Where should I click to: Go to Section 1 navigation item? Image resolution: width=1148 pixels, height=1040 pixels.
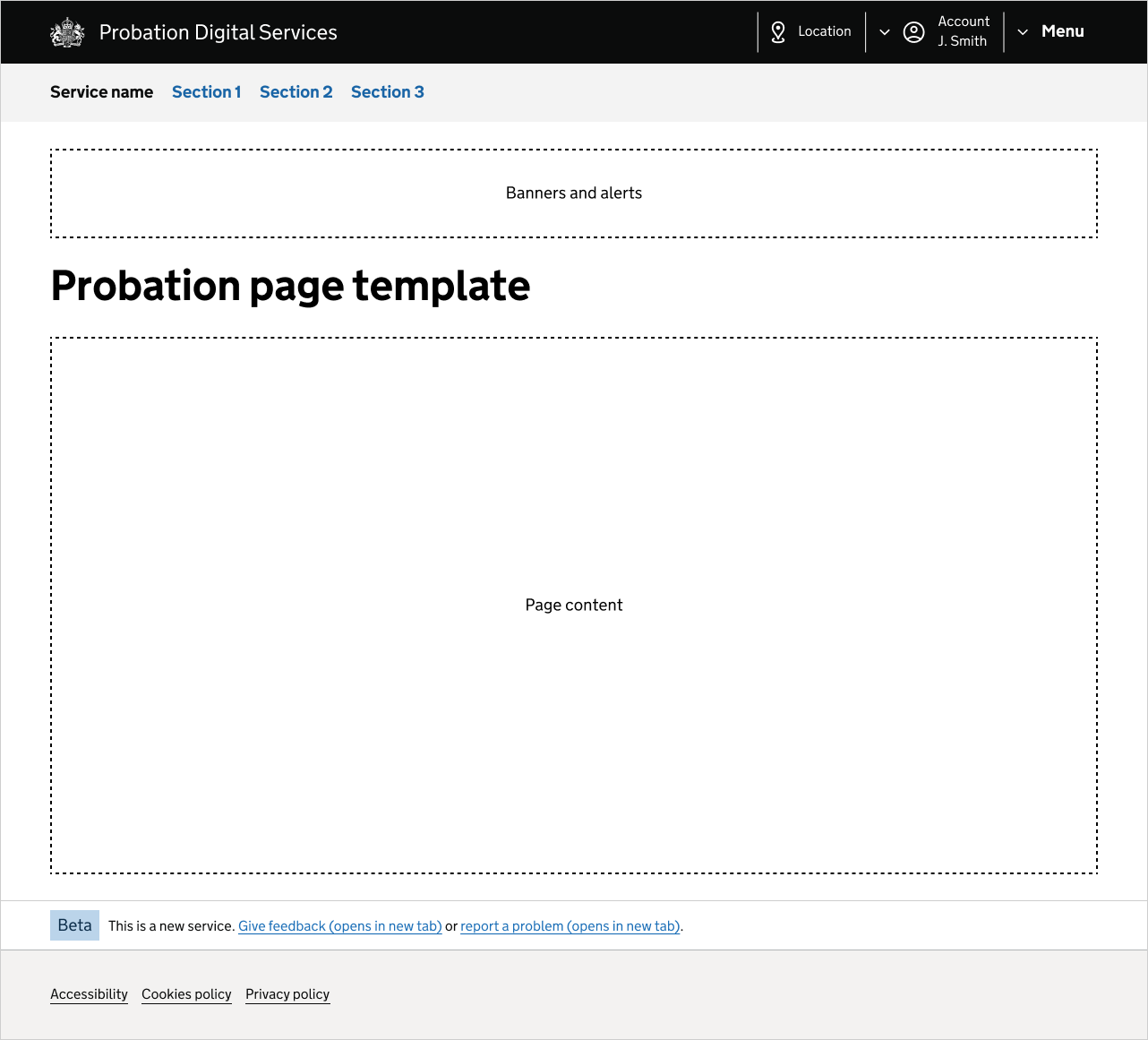click(x=207, y=92)
